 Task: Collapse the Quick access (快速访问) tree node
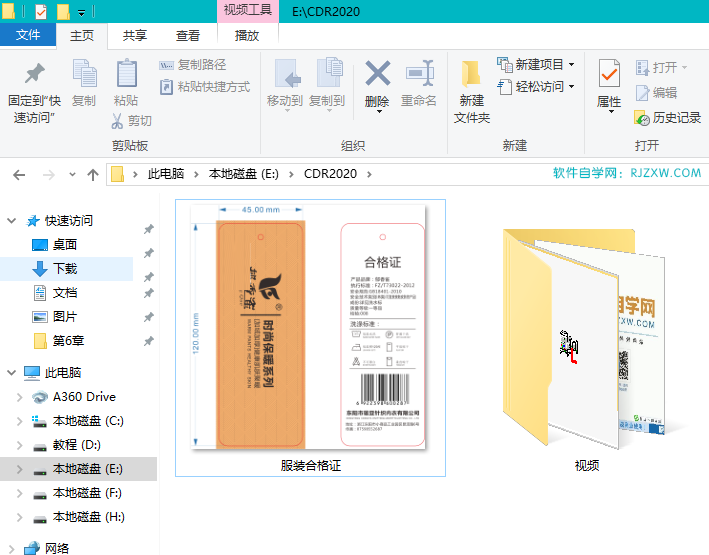coord(12,221)
